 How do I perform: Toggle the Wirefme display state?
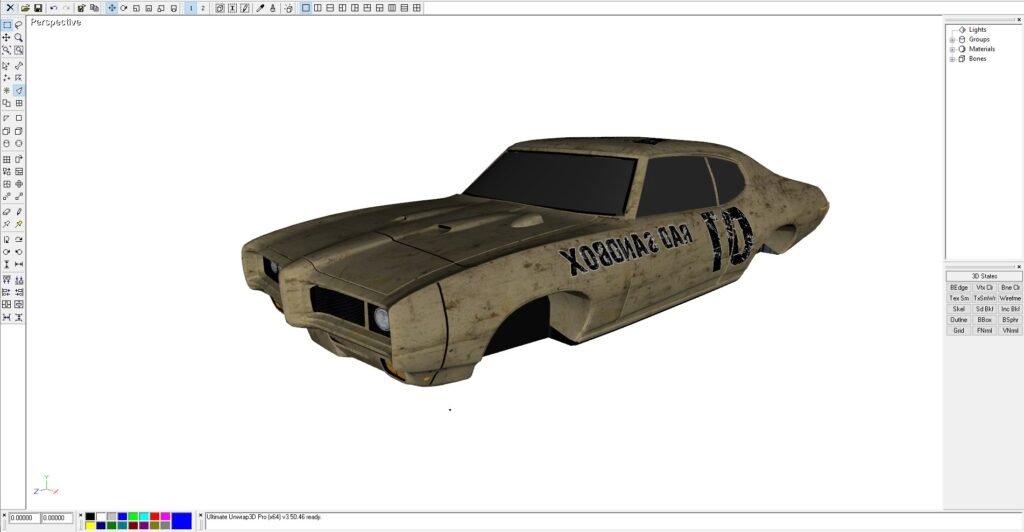[1010, 298]
